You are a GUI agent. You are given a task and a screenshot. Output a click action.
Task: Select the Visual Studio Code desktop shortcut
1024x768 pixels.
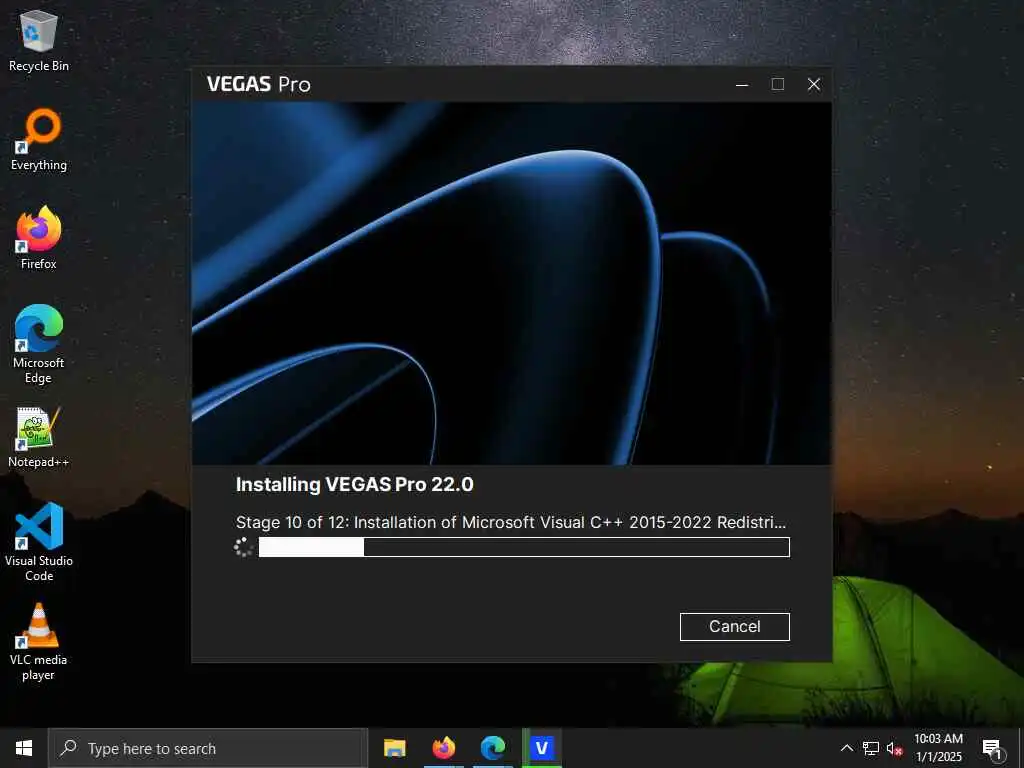pyautogui.click(x=39, y=542)
